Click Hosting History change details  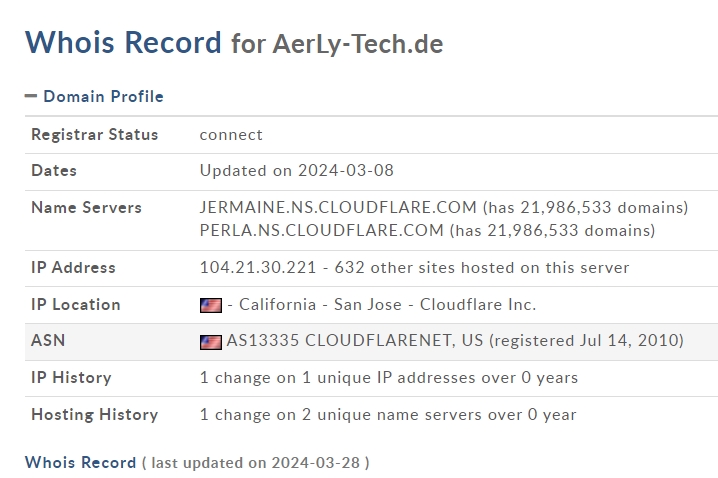point(388,415)
